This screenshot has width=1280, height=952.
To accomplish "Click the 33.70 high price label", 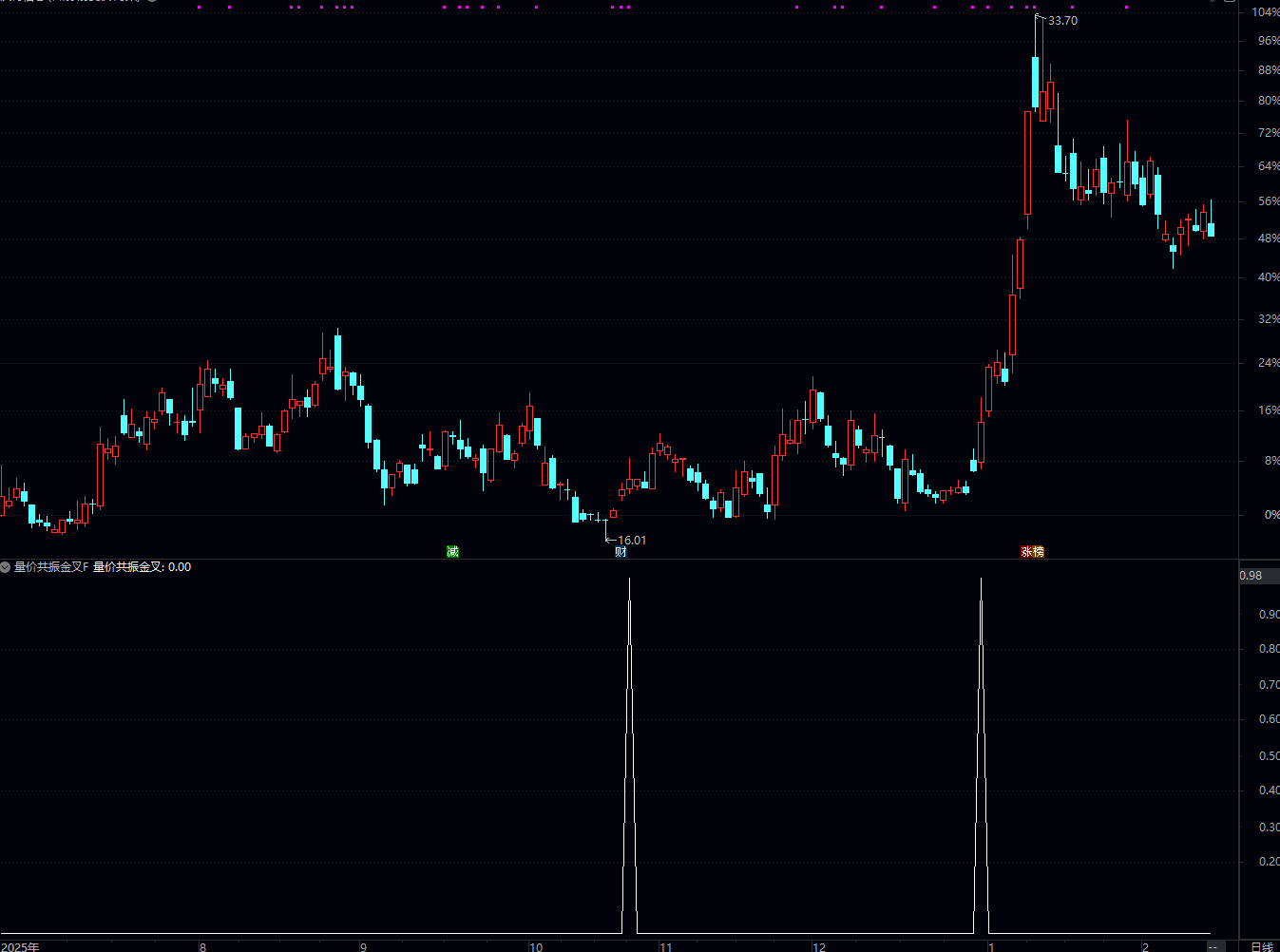I will 1062,21.
